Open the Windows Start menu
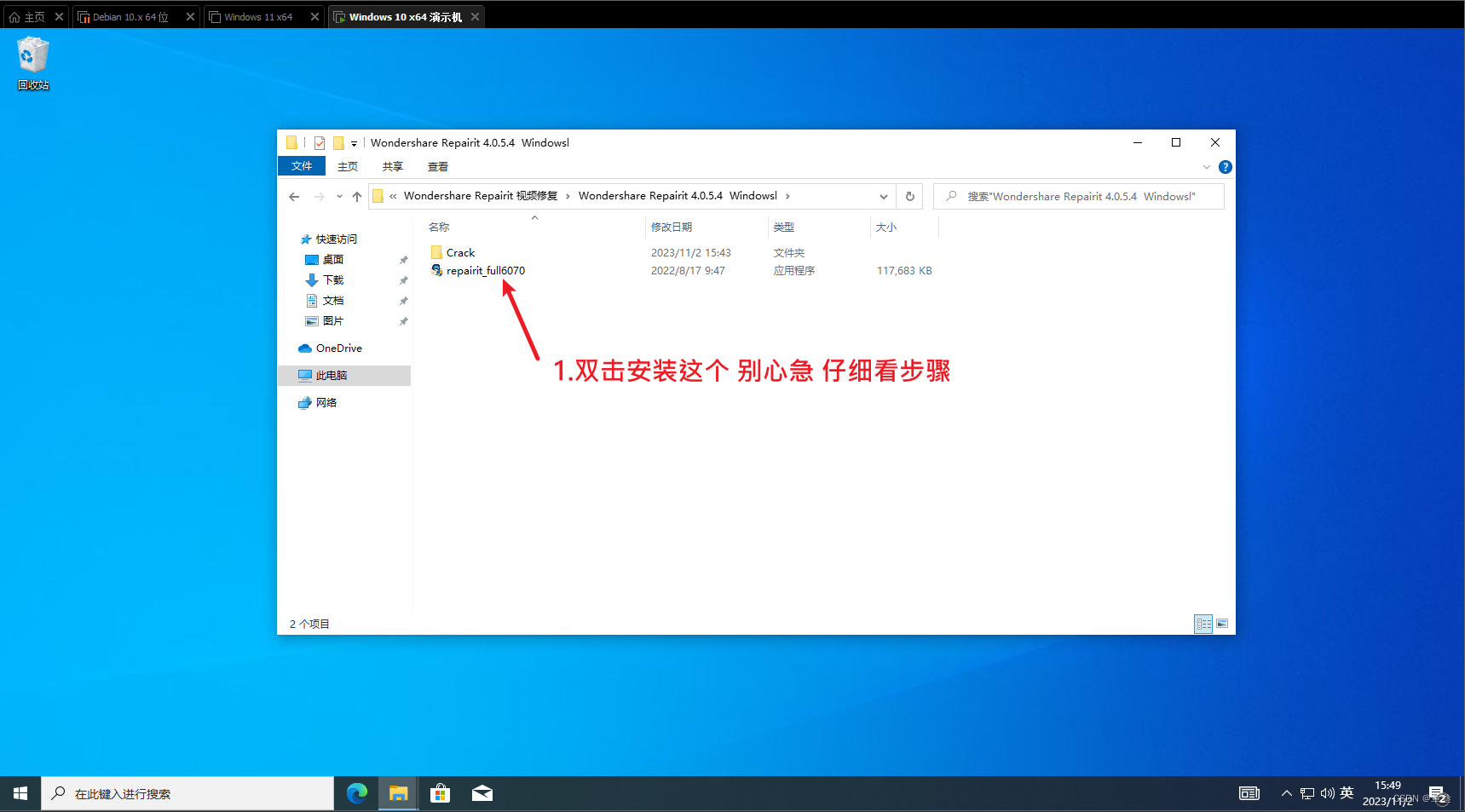Image resolution: width=1465 pixels, height=812 pixels. coord(20,794)
